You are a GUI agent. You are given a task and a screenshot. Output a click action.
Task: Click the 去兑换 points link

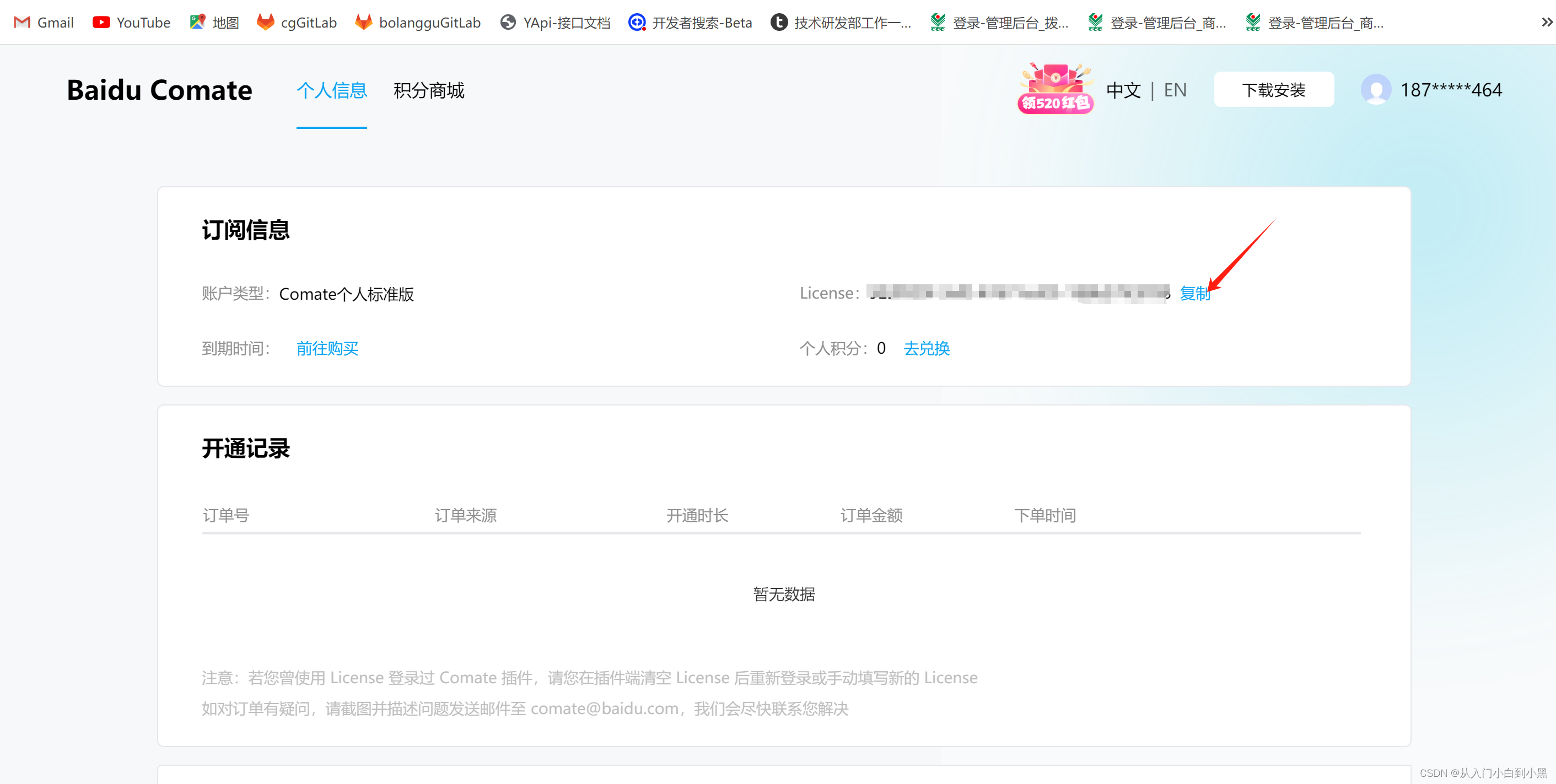926,349
